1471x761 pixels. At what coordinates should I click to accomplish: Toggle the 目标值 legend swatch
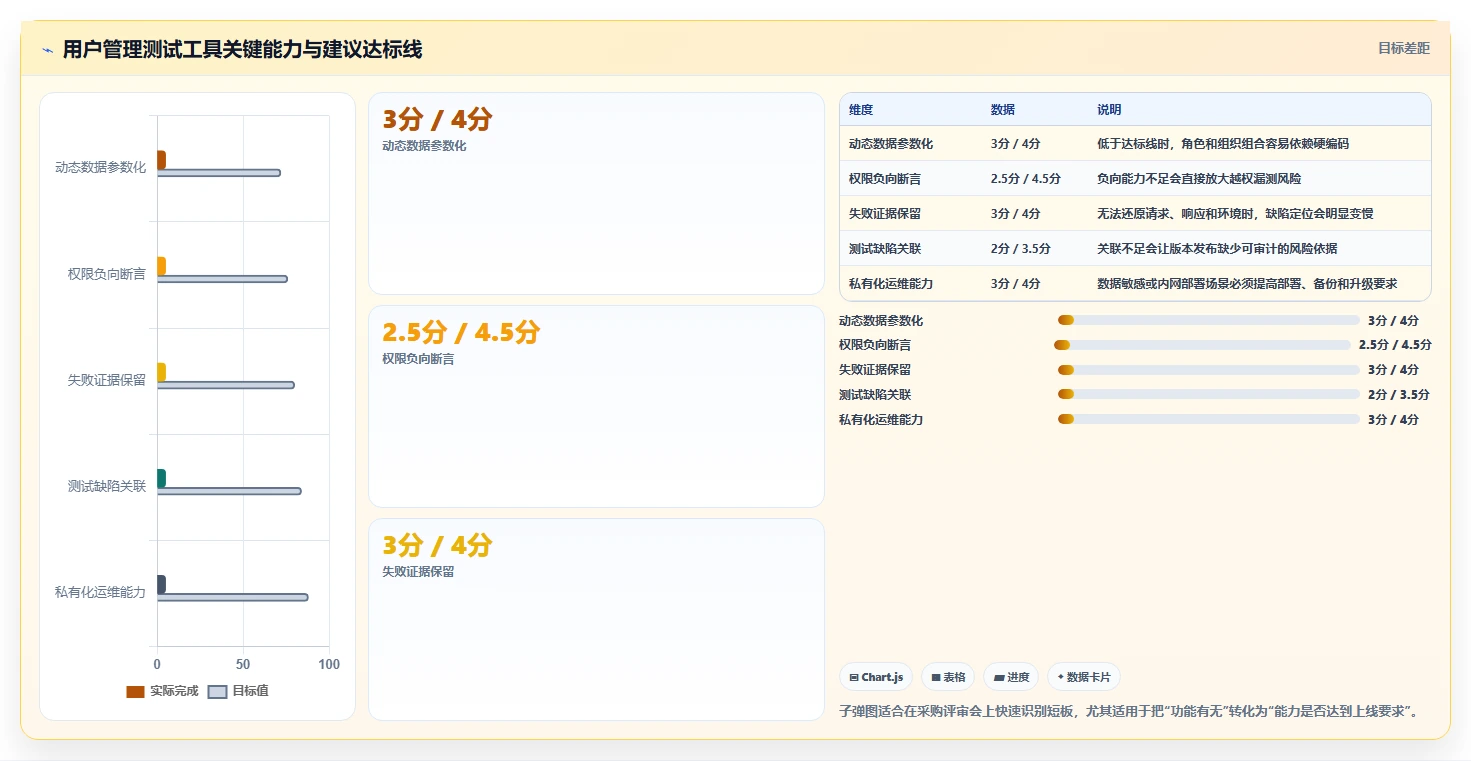pos(217,691)
